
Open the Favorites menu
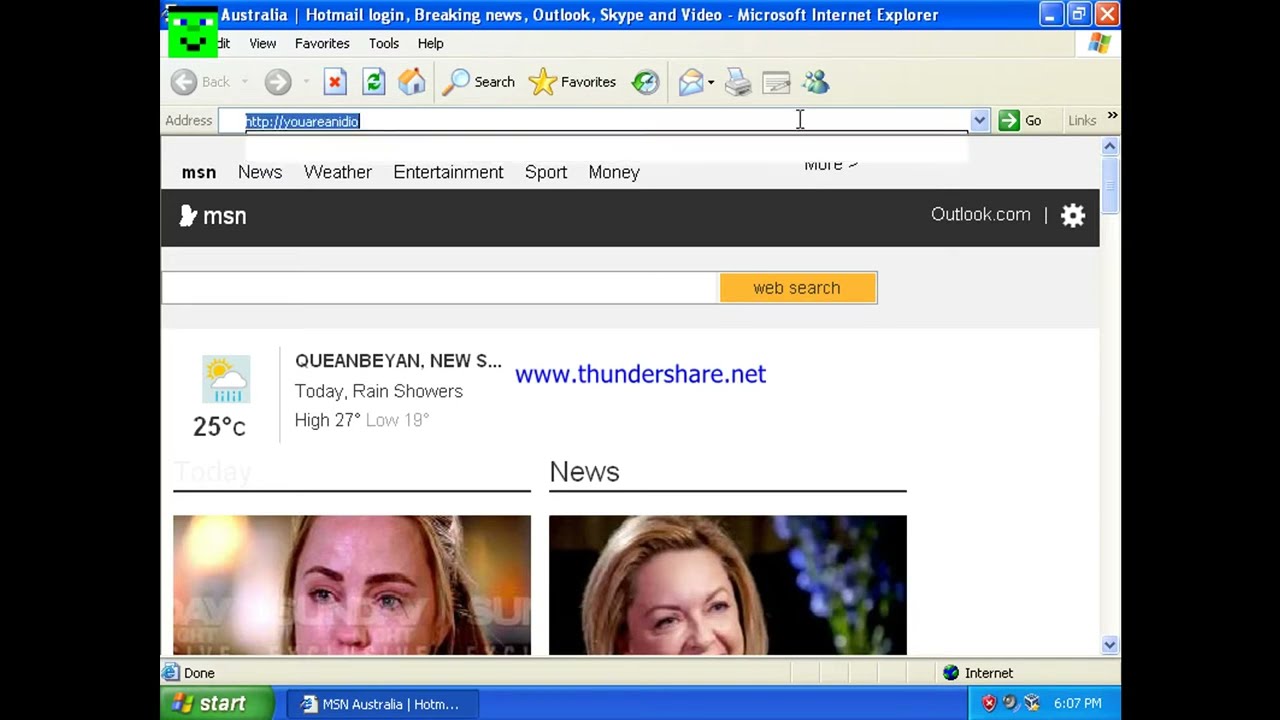coord(322,43)
